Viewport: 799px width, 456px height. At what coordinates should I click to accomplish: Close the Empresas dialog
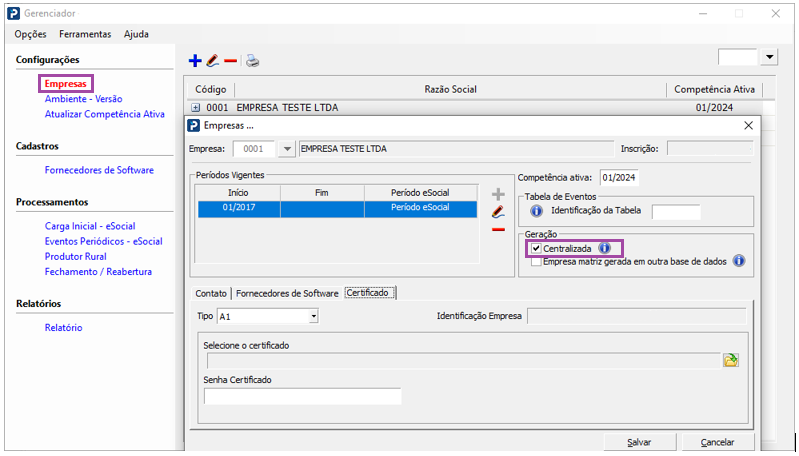(x=748, y=125)
